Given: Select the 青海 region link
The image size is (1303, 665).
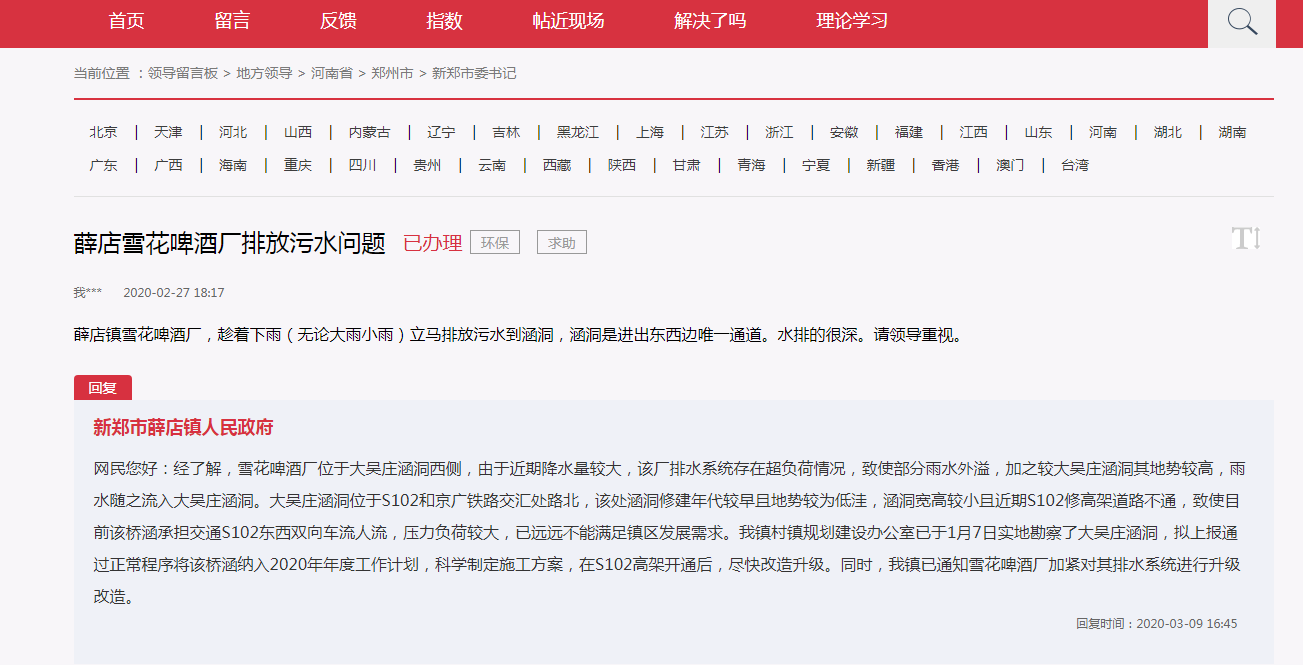Looking at the screenshot, I should point(751,165).
